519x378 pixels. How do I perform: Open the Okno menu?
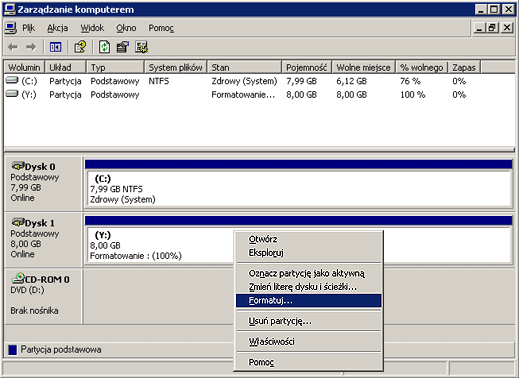[x=126, y=28]
